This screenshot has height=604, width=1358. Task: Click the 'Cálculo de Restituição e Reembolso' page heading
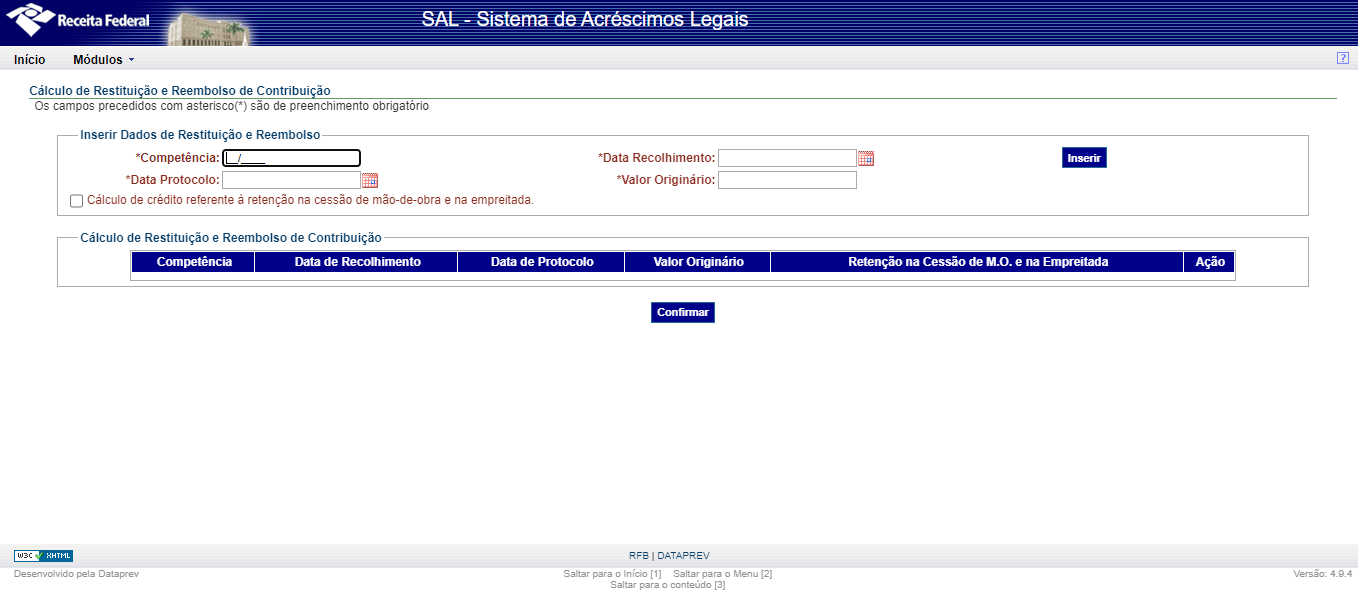coord(180,91)
